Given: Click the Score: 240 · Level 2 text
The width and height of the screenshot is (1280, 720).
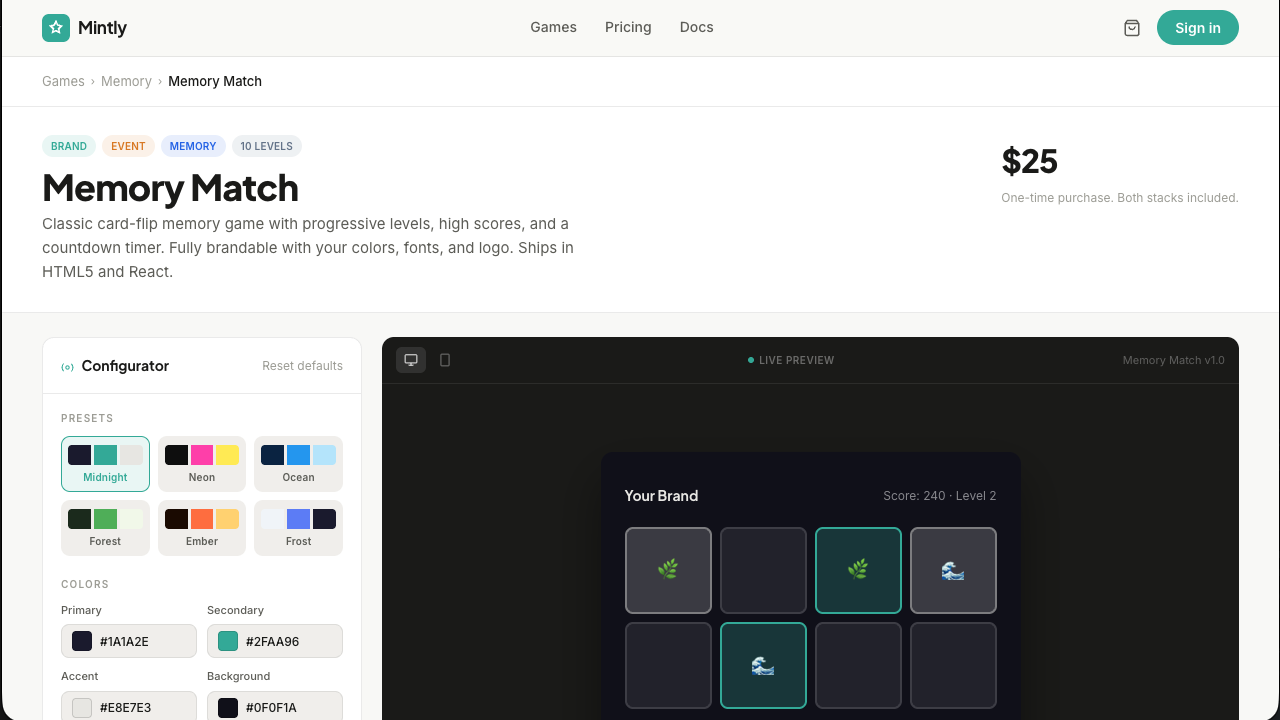Looking at the screenshot, I should coord(939,495).
